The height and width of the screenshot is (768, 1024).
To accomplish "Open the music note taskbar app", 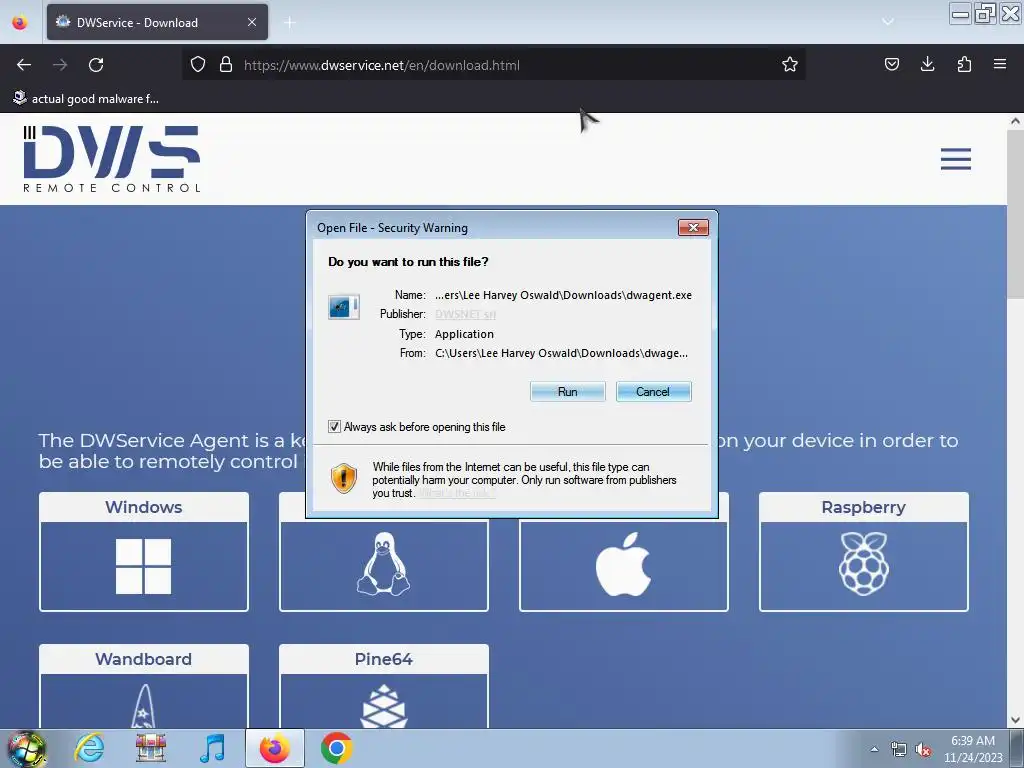I will (212, 748).
